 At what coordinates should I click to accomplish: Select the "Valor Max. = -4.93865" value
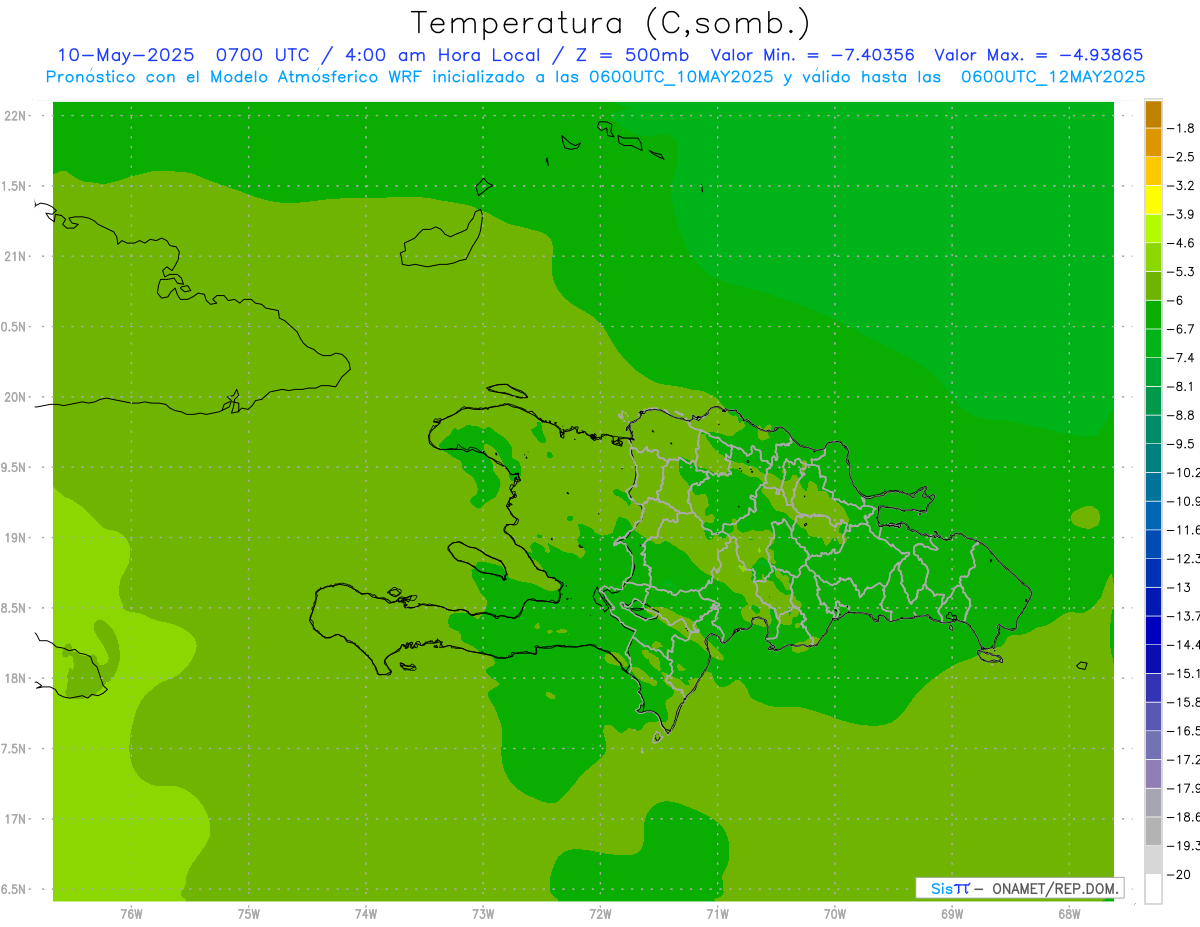pos(1038,55)
